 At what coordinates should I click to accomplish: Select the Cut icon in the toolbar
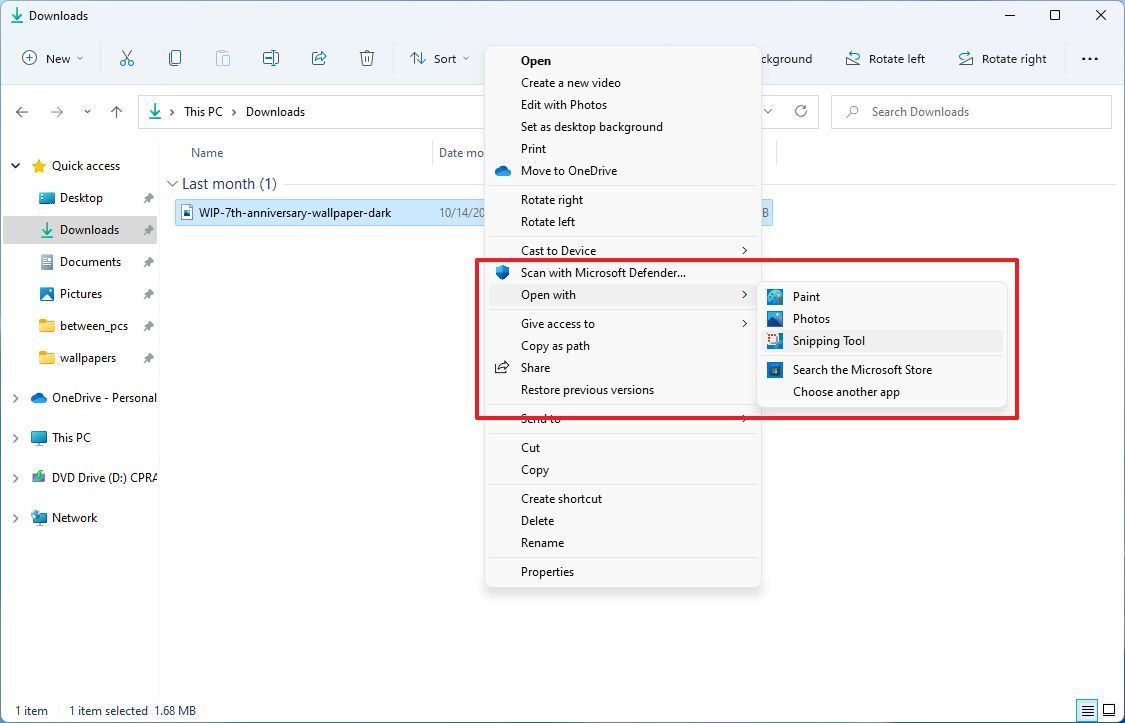127,58
